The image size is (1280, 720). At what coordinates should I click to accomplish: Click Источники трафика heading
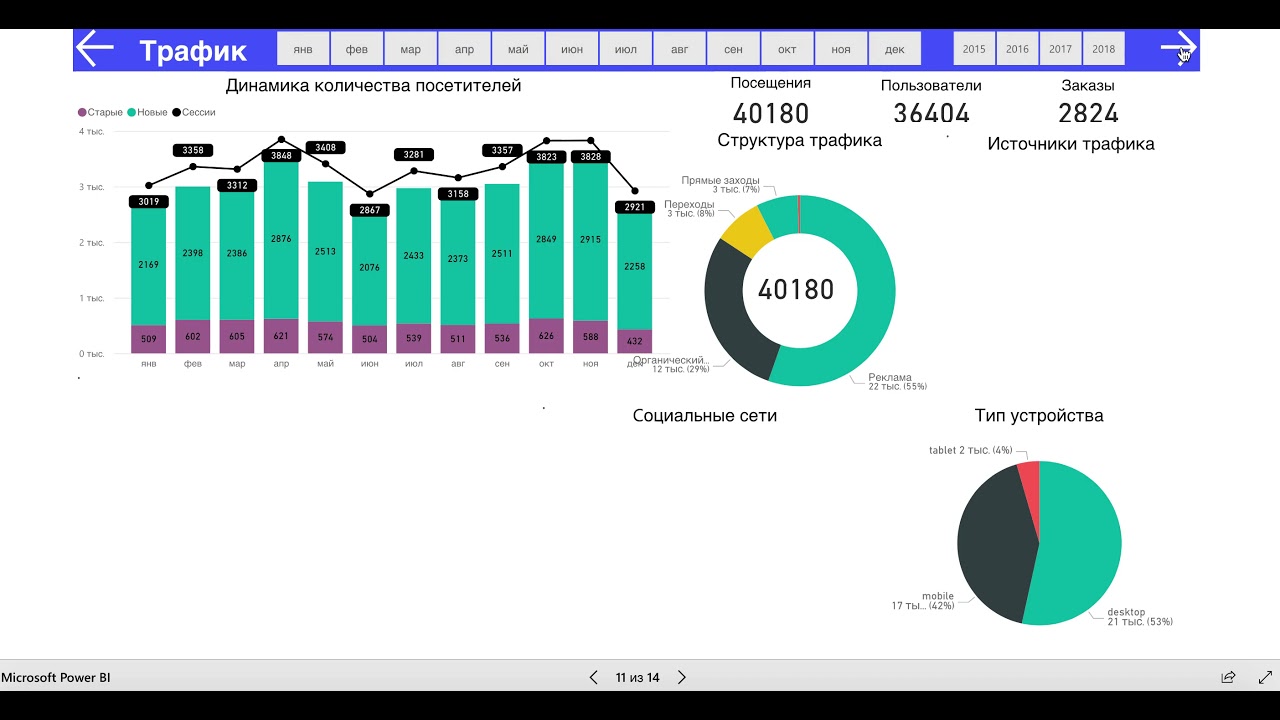click(1071, 144)
